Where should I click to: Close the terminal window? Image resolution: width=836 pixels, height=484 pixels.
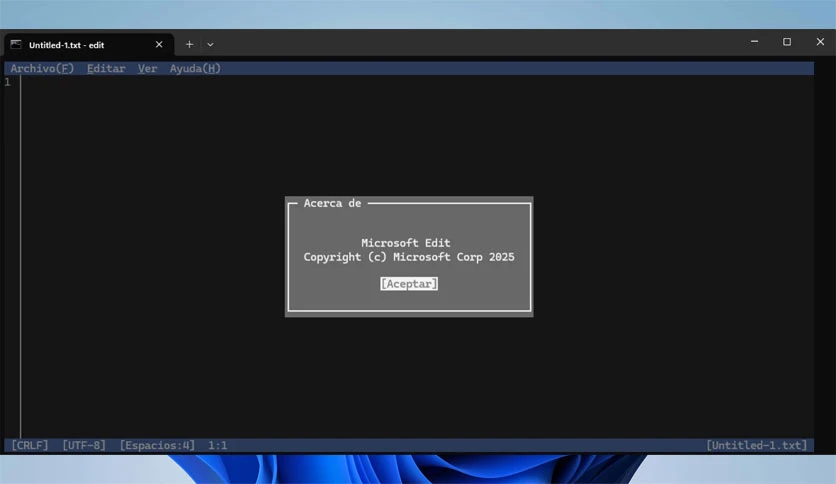point(820,42)
